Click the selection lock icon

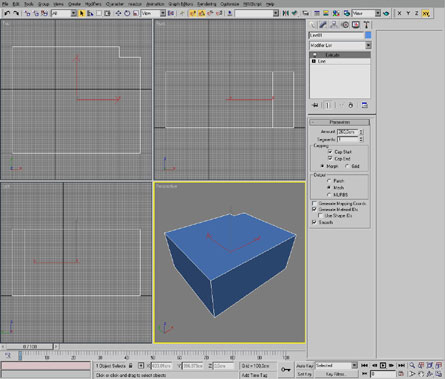(x=131, y=366)
